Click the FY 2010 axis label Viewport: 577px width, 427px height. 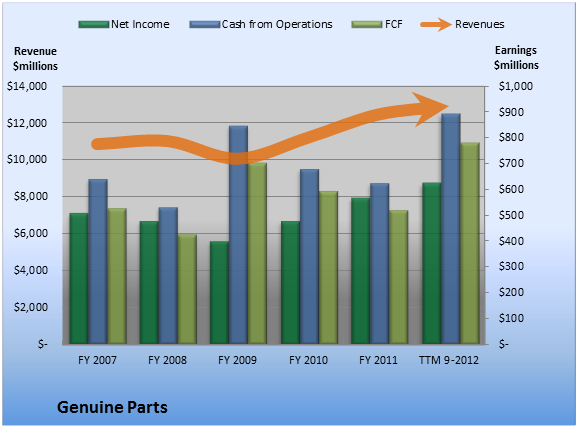coord(308,360)
